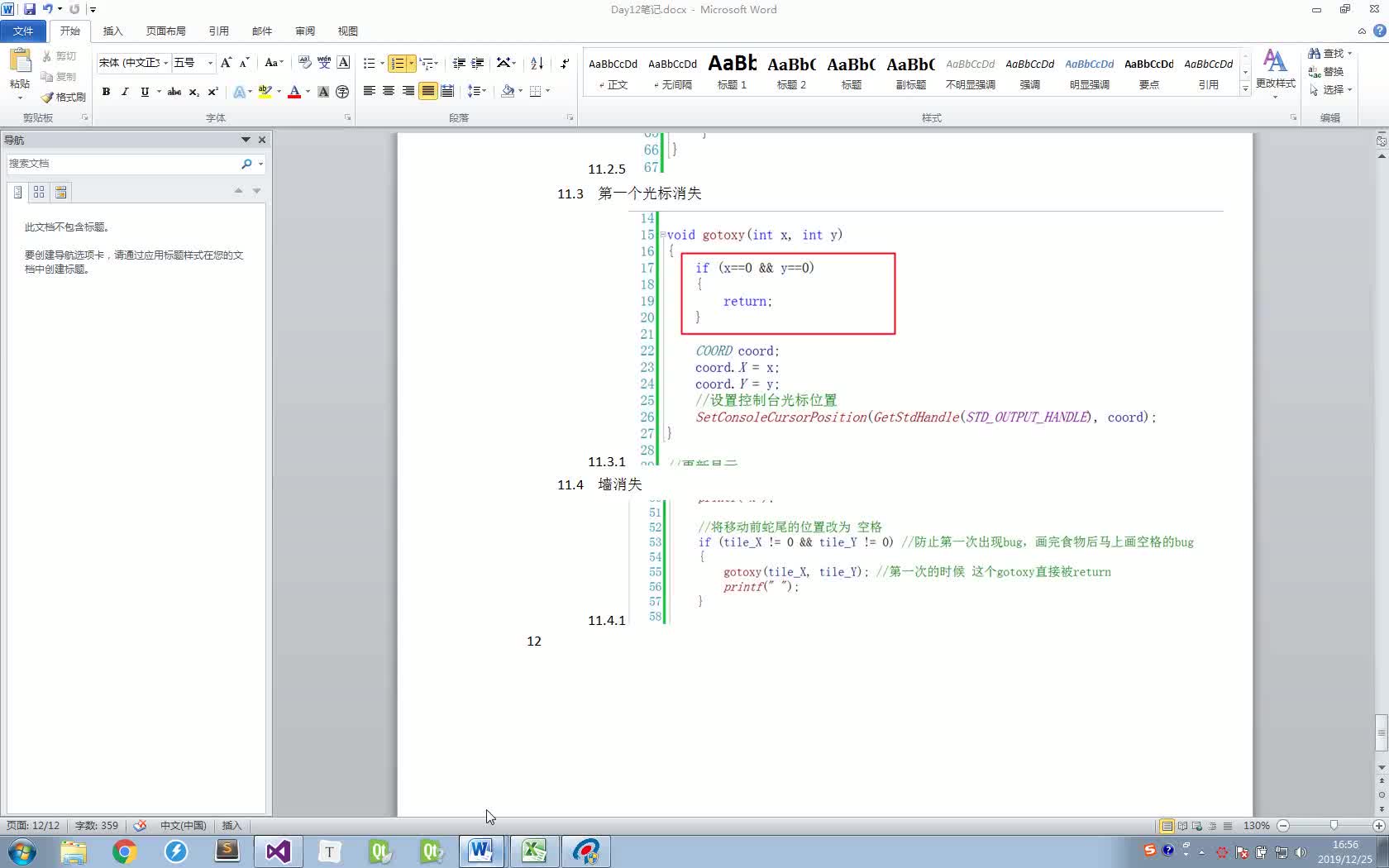Image resolution: width=1389 pixels, height=868 pixels.
Task: Click the Chrome taskbar icon
Action: click(x=125, y=851)
